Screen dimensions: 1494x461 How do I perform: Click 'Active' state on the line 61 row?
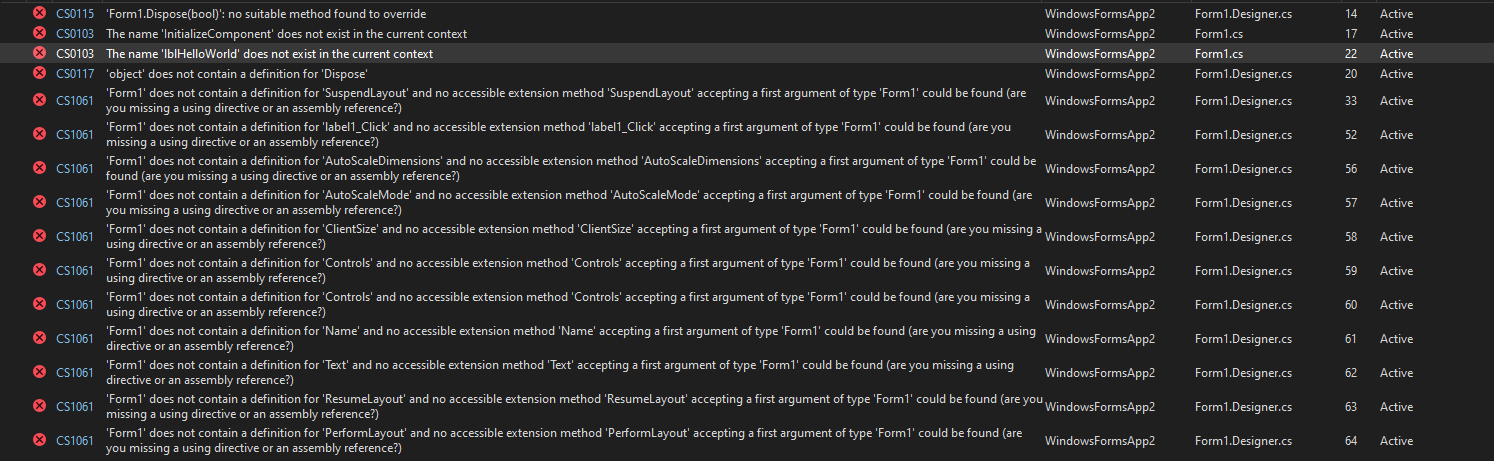1396,339
